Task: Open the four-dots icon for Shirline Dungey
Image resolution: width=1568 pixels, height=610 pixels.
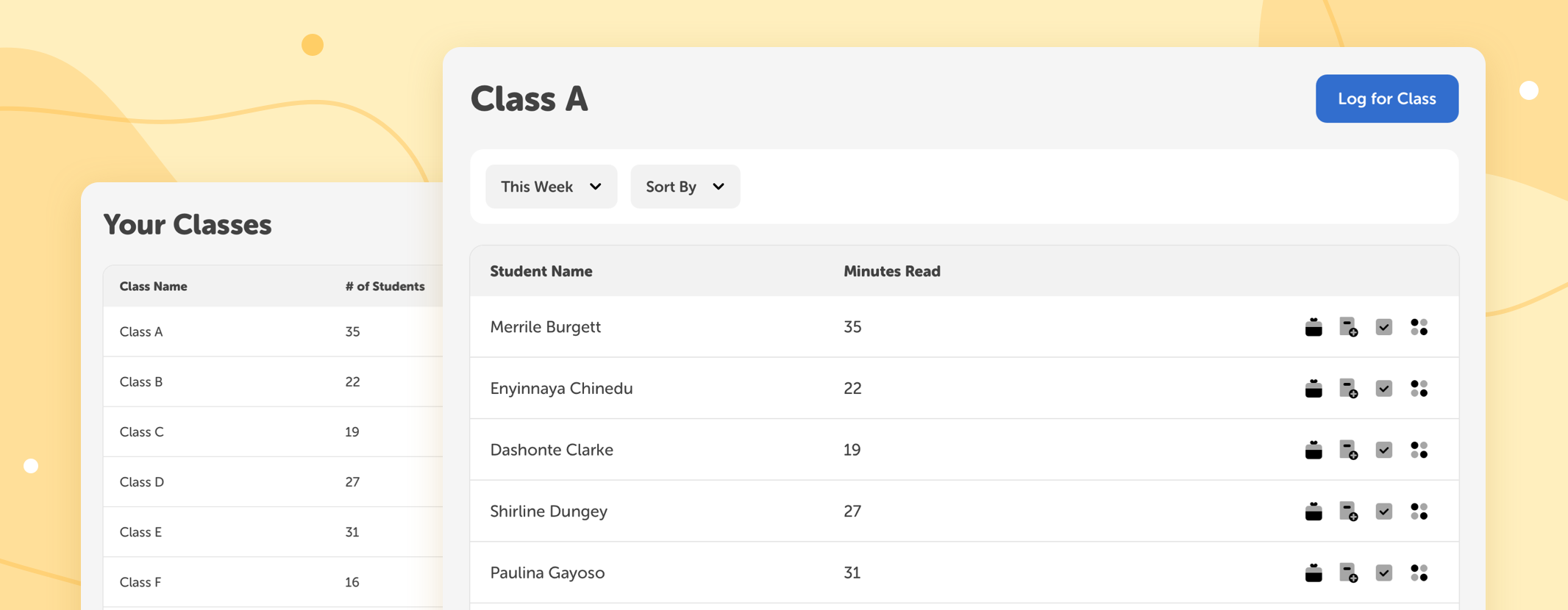Action: tap(1419, 511)
